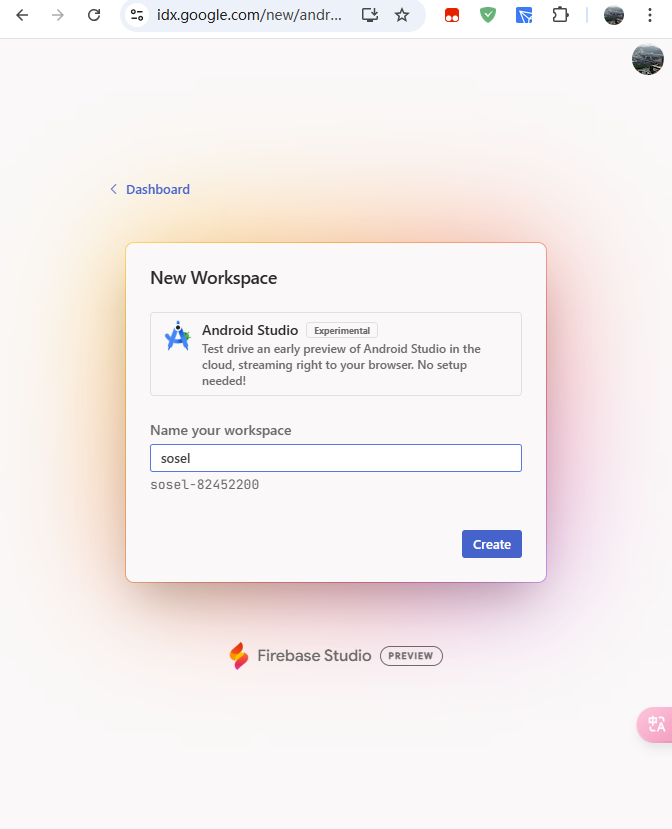
Task: Click the Create button
Action: 492,544
